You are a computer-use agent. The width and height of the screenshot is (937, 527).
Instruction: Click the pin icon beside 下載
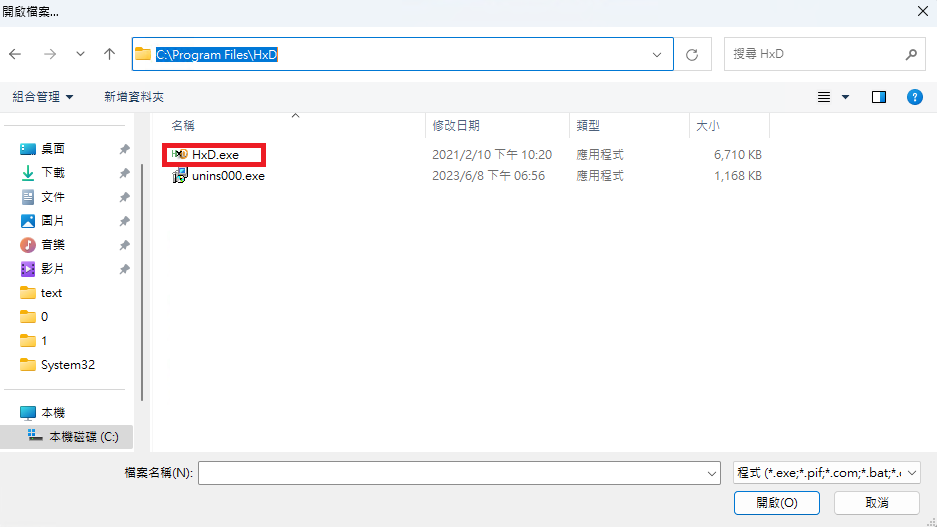coord(124,173)
